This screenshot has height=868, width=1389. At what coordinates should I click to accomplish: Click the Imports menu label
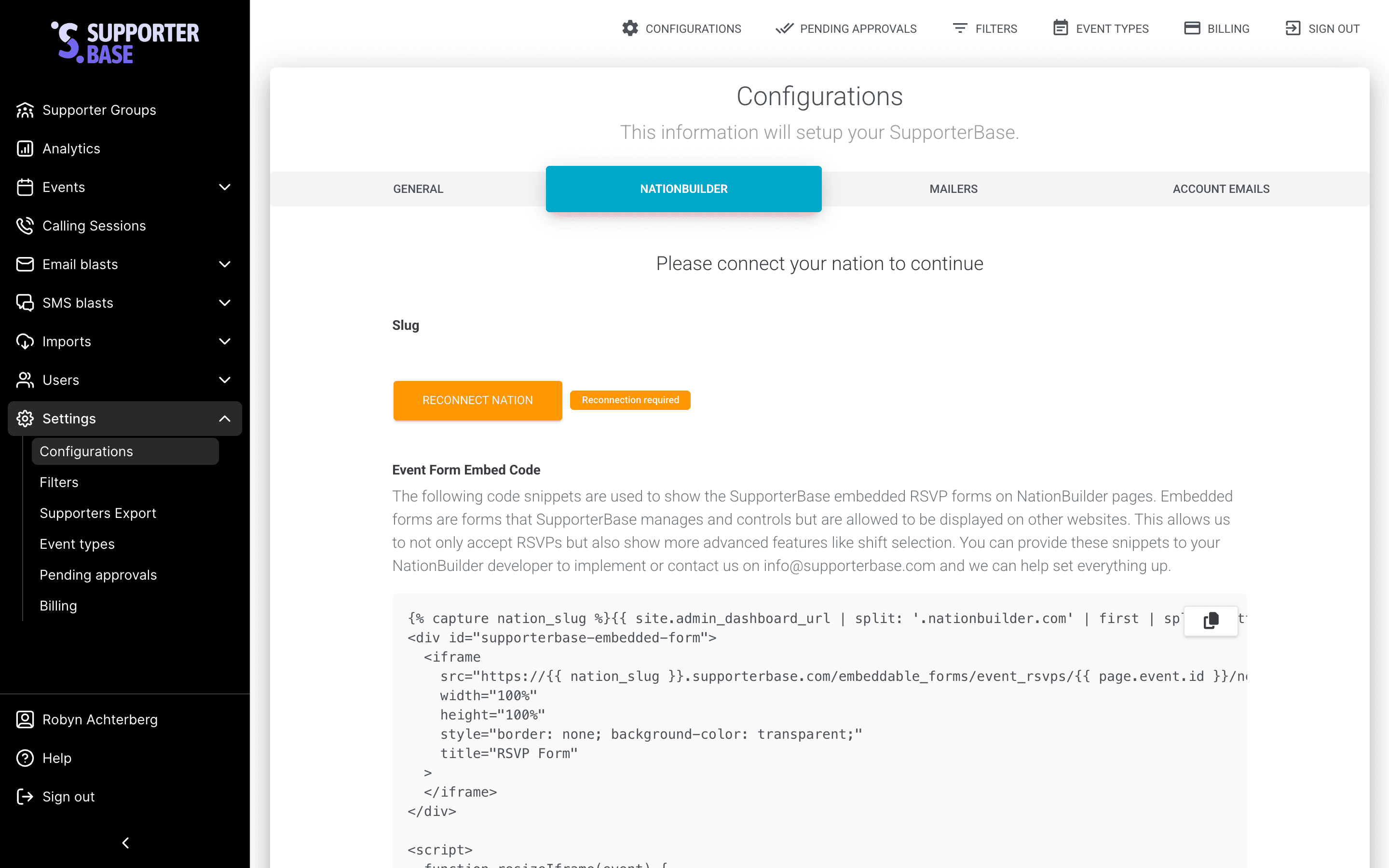tap(67, 341)
